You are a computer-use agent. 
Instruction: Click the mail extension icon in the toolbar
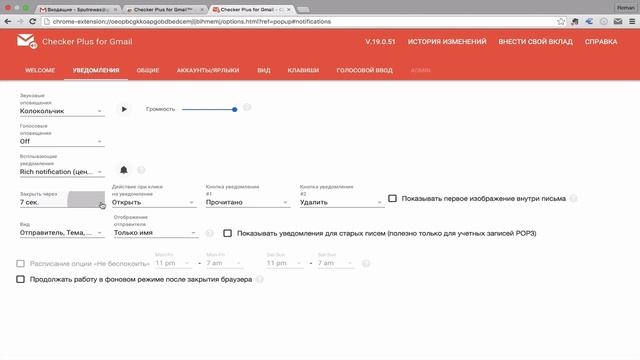pos(618,22)
